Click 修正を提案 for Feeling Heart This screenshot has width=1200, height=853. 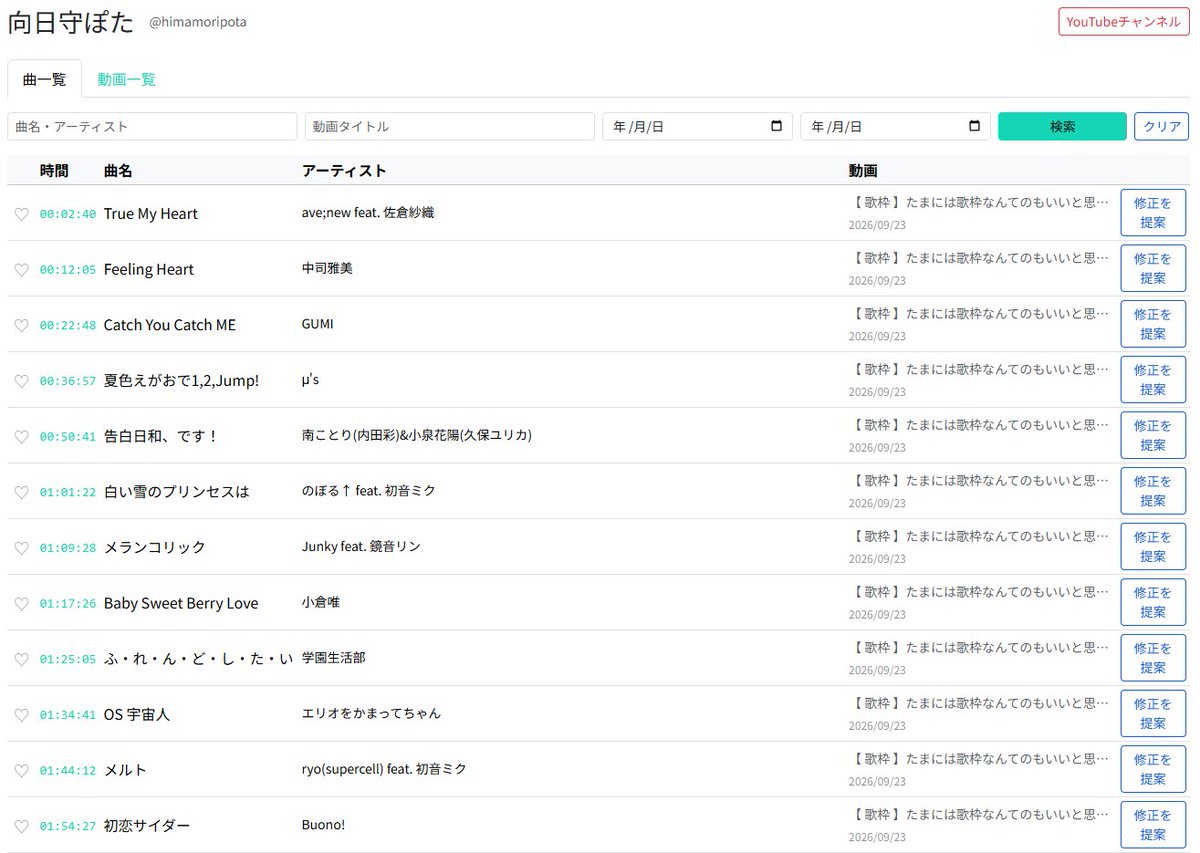(x=1153, y=268)
